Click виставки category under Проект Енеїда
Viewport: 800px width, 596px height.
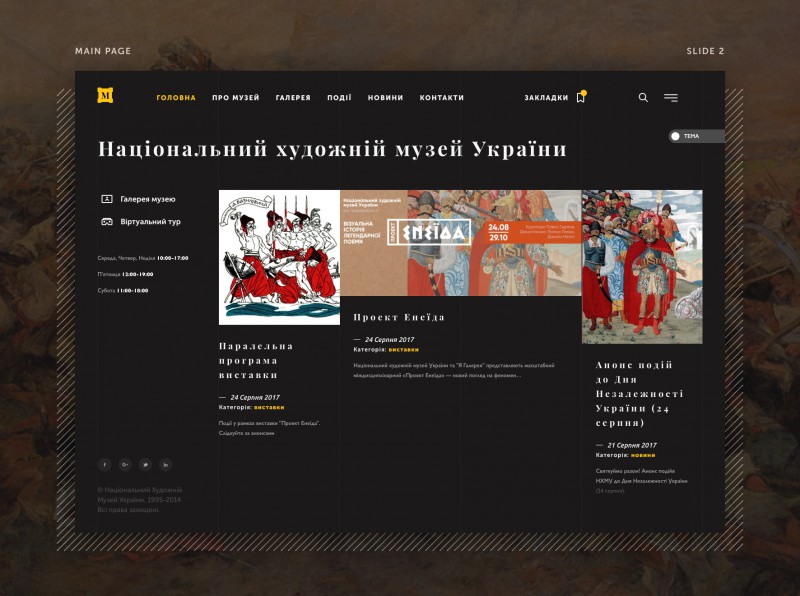pyautogui.click(x=404, y=350)
